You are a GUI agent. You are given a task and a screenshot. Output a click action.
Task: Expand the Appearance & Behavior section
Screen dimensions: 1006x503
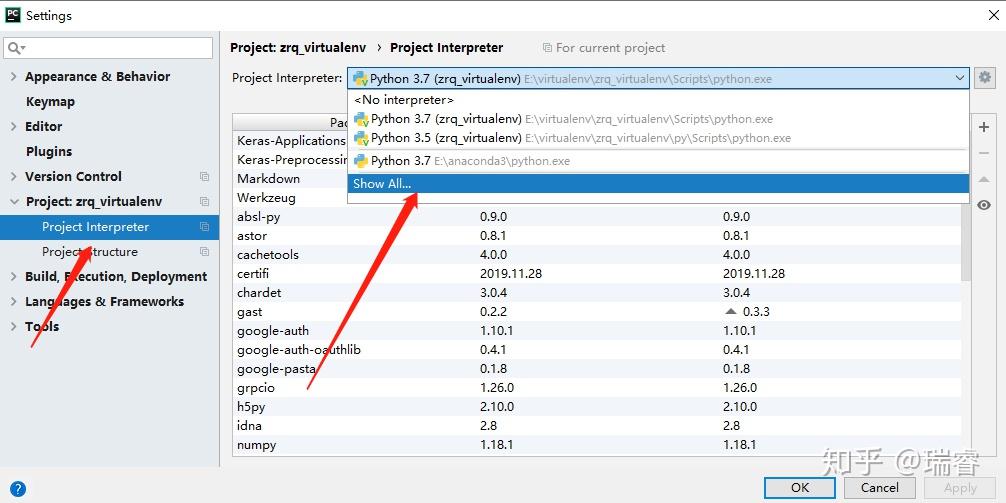pos(14,77)
